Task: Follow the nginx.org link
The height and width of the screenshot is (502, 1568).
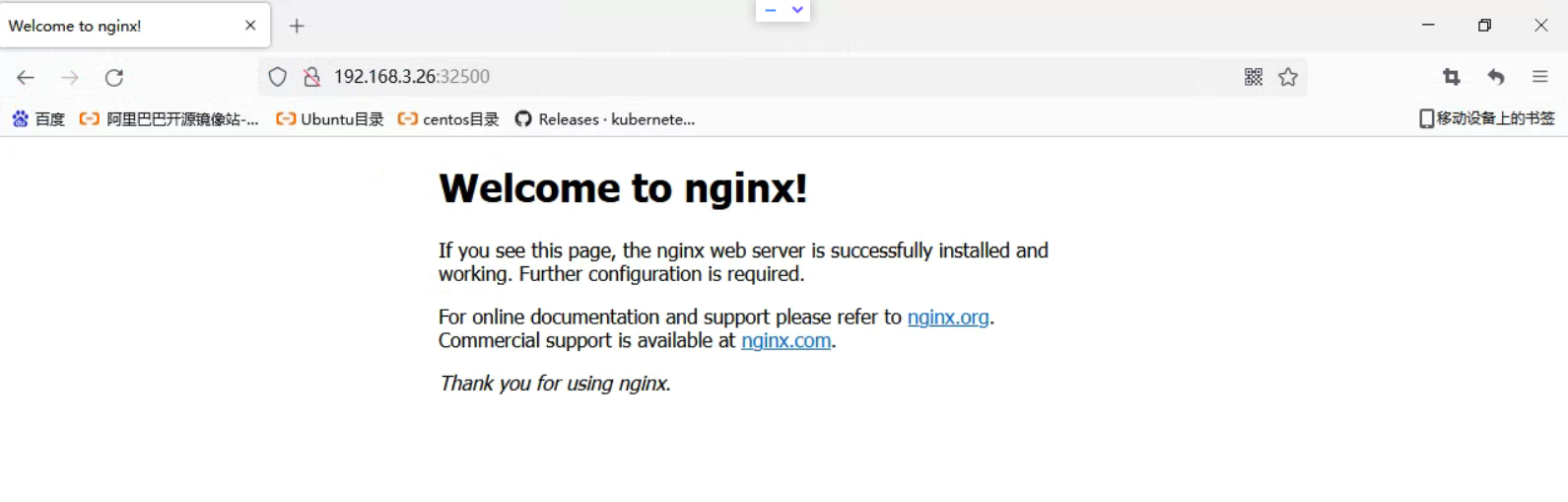Action: [948, 317]
